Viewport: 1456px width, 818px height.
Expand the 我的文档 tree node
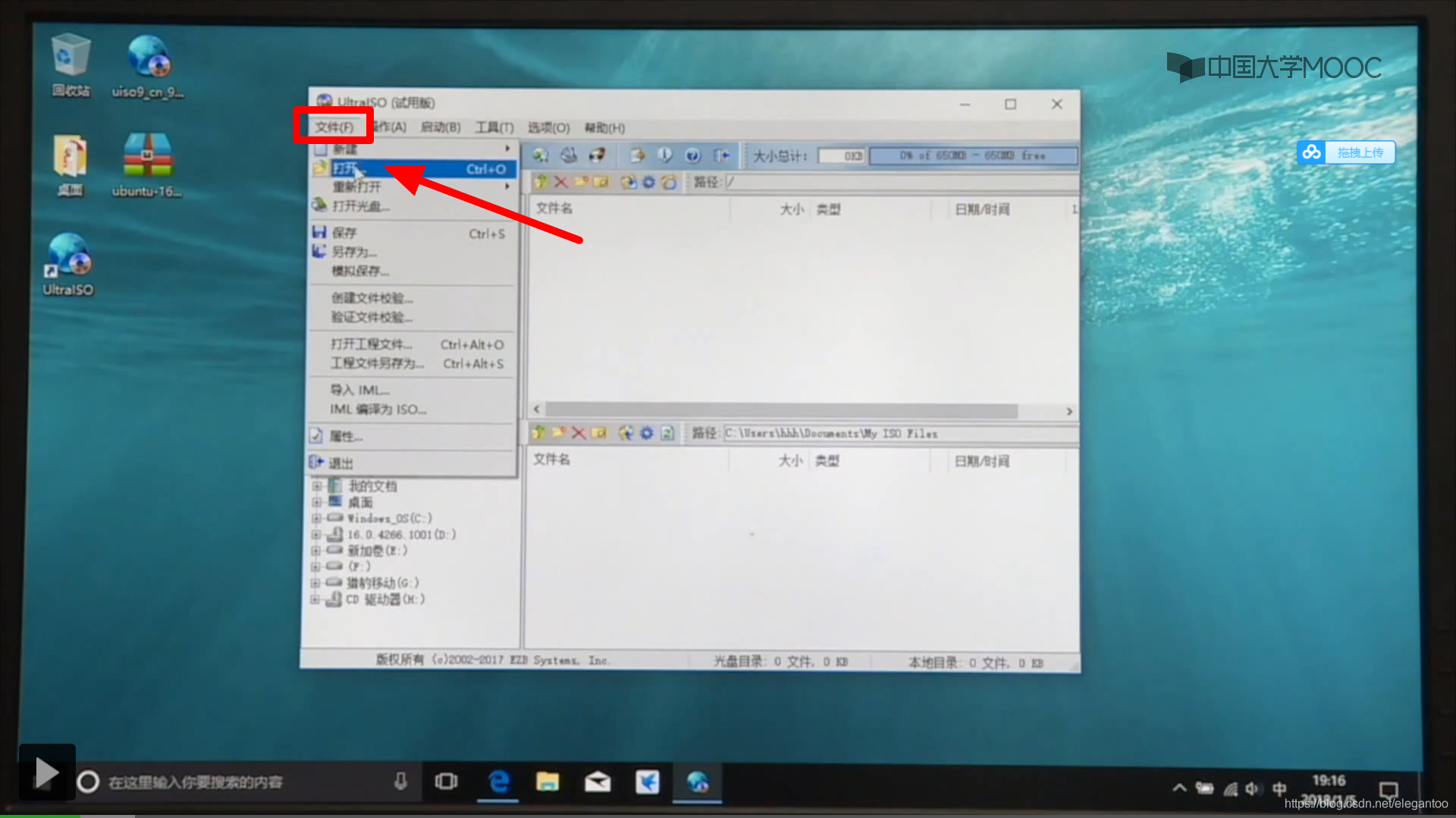317,486
